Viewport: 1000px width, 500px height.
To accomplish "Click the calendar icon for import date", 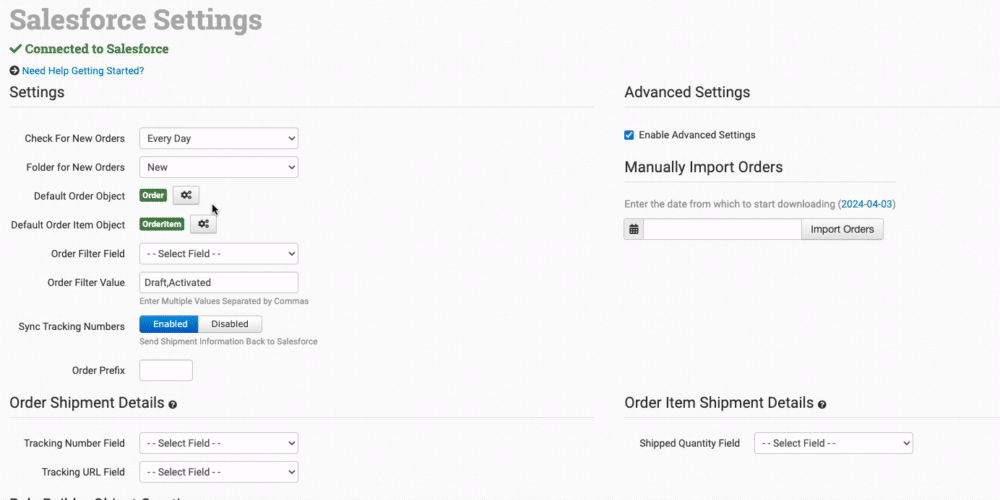I will [x=633, y=230].
